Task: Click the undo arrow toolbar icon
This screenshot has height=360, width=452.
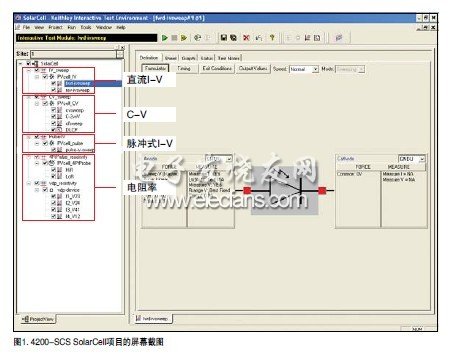Action: click(259, 38)
